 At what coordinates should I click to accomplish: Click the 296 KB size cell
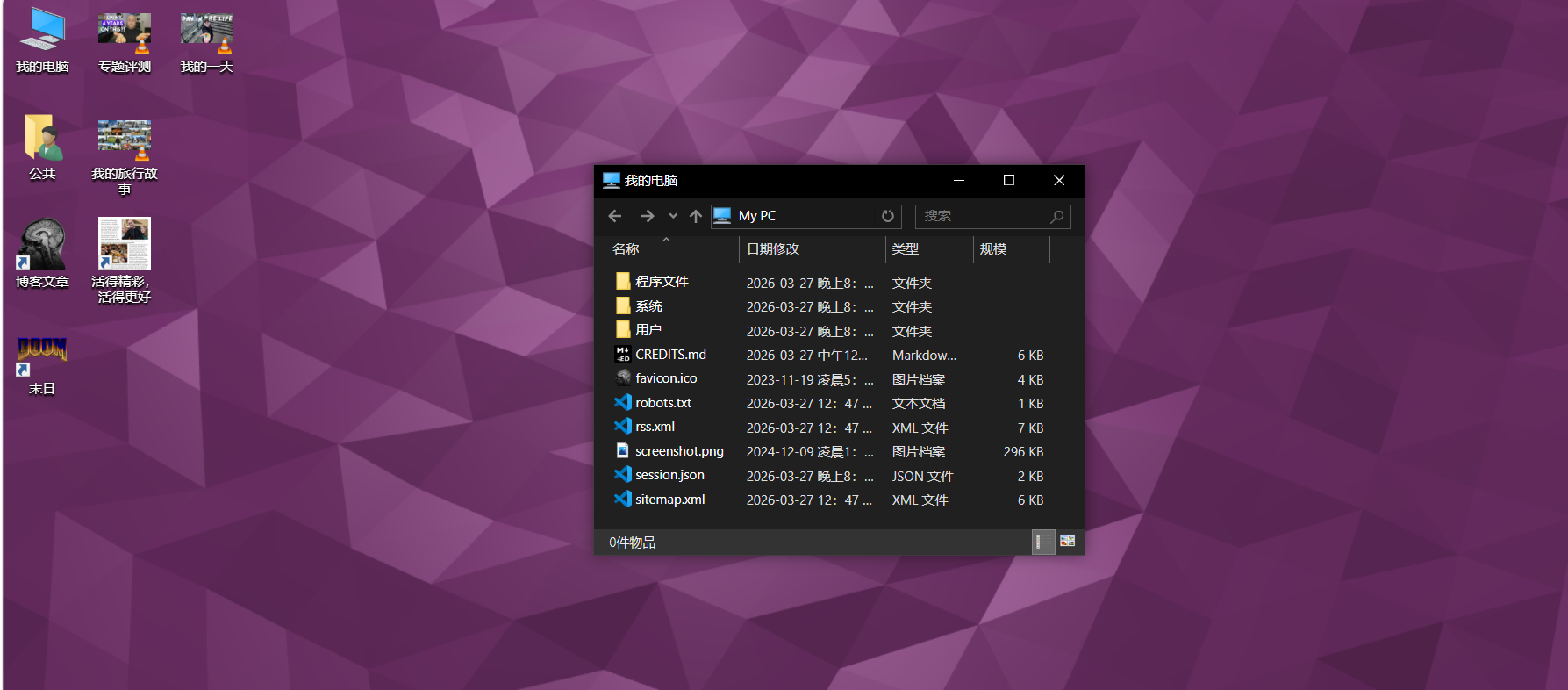[x=1023, y=452]
